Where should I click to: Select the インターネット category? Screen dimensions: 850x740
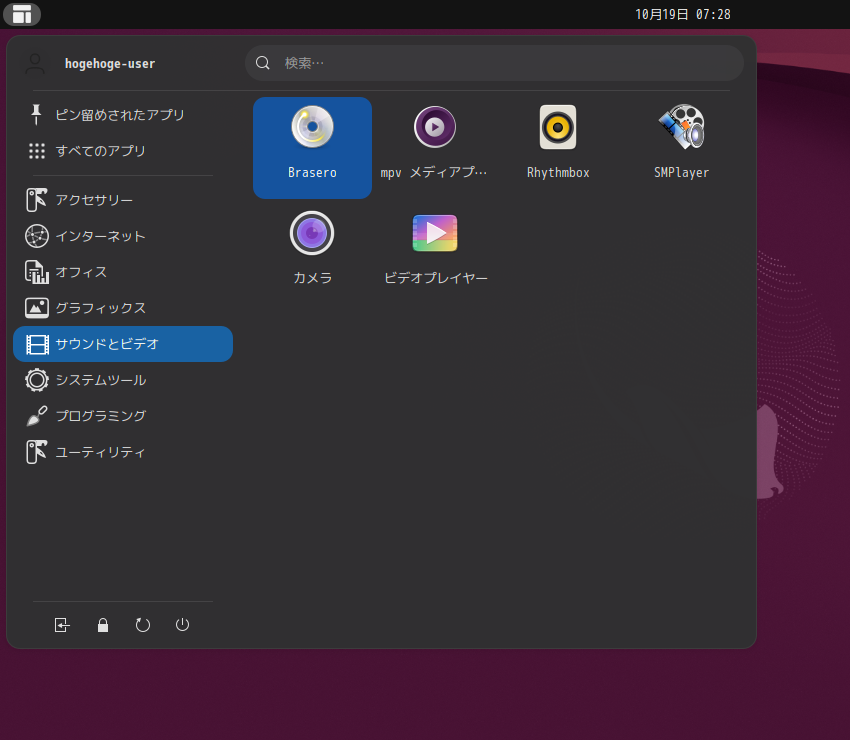tap(123, 236)
